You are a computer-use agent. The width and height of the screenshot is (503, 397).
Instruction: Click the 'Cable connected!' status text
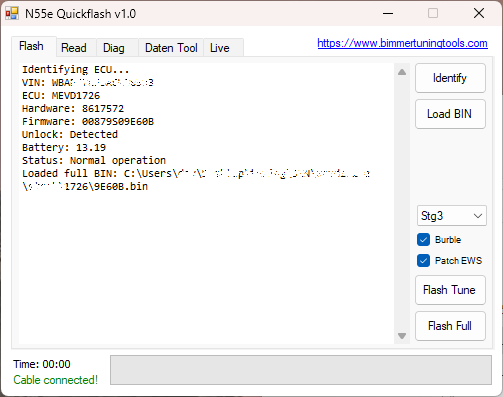coord(56,380)
